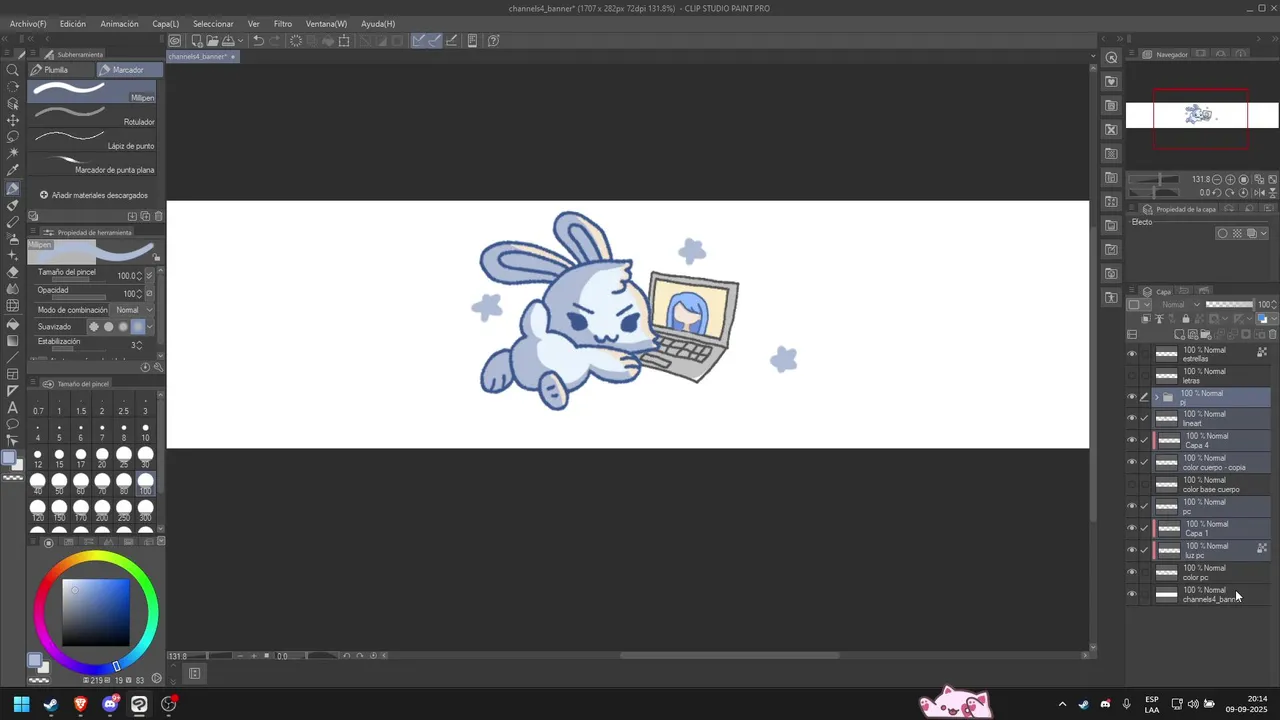
Task: Click zoom in plus in Navigator
Action: pyautogui.click(x=1230, y=180)
